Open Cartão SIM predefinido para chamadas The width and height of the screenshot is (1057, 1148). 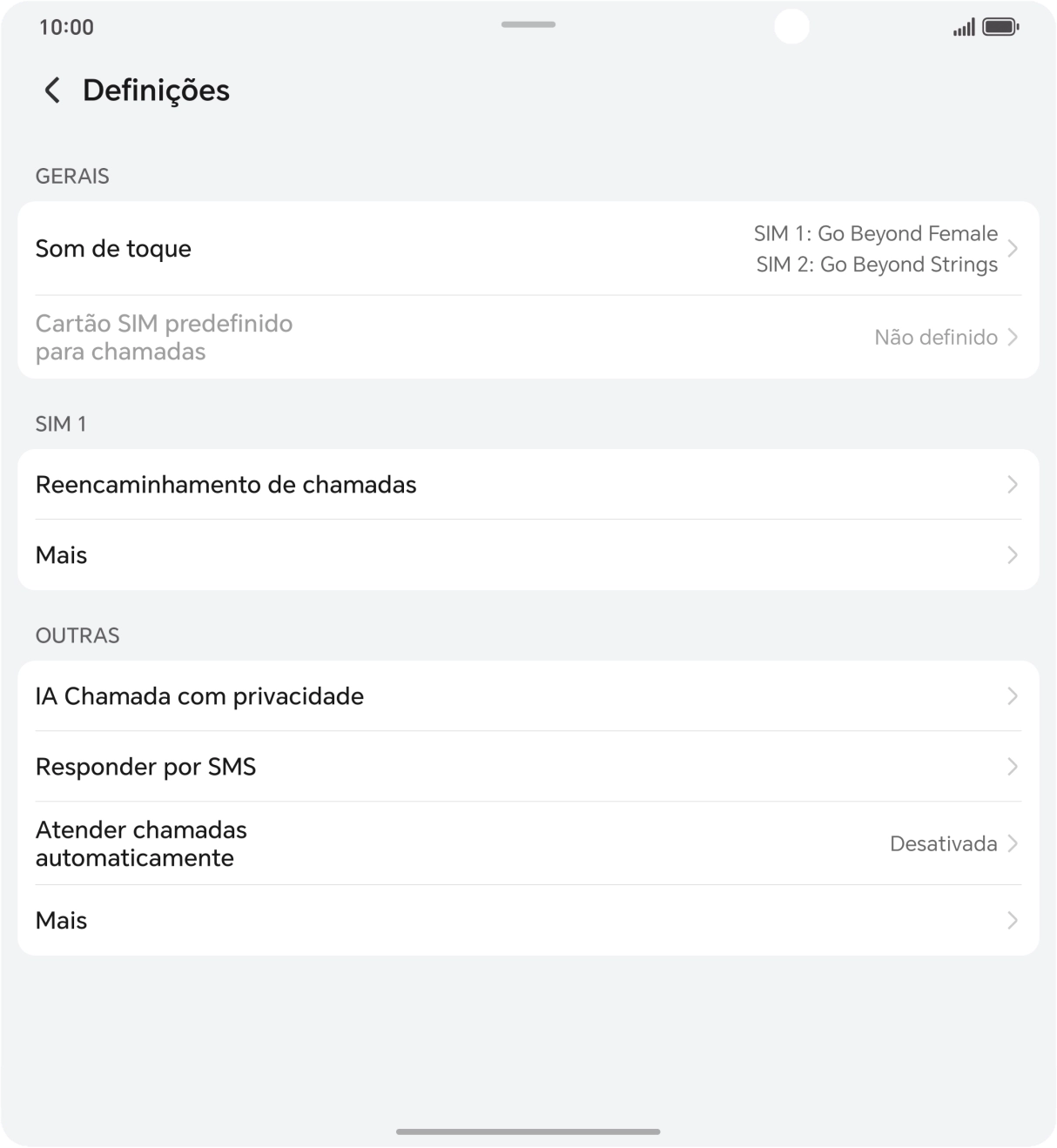164,338
